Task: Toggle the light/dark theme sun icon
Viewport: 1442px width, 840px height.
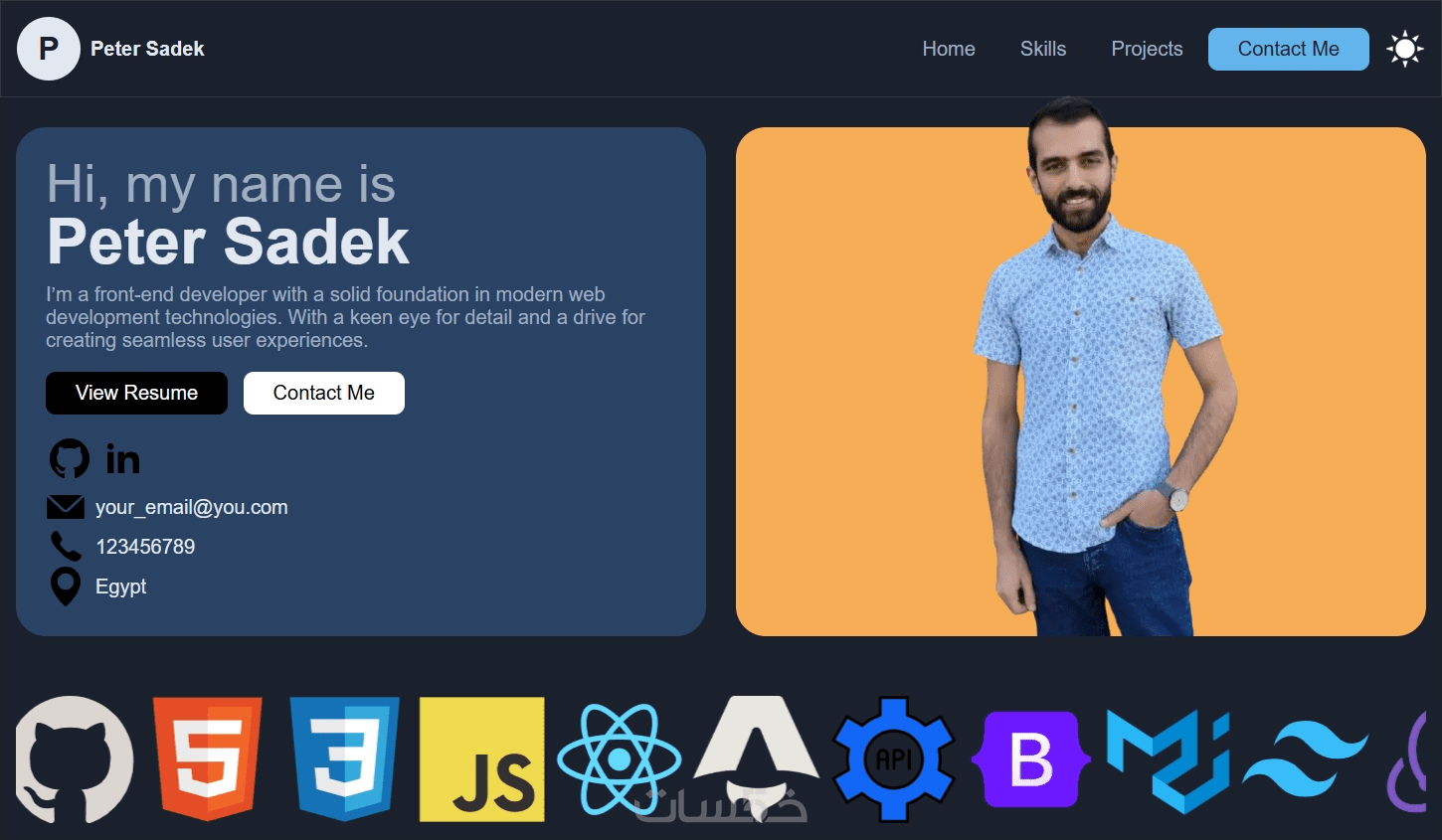Action: 1405,49
